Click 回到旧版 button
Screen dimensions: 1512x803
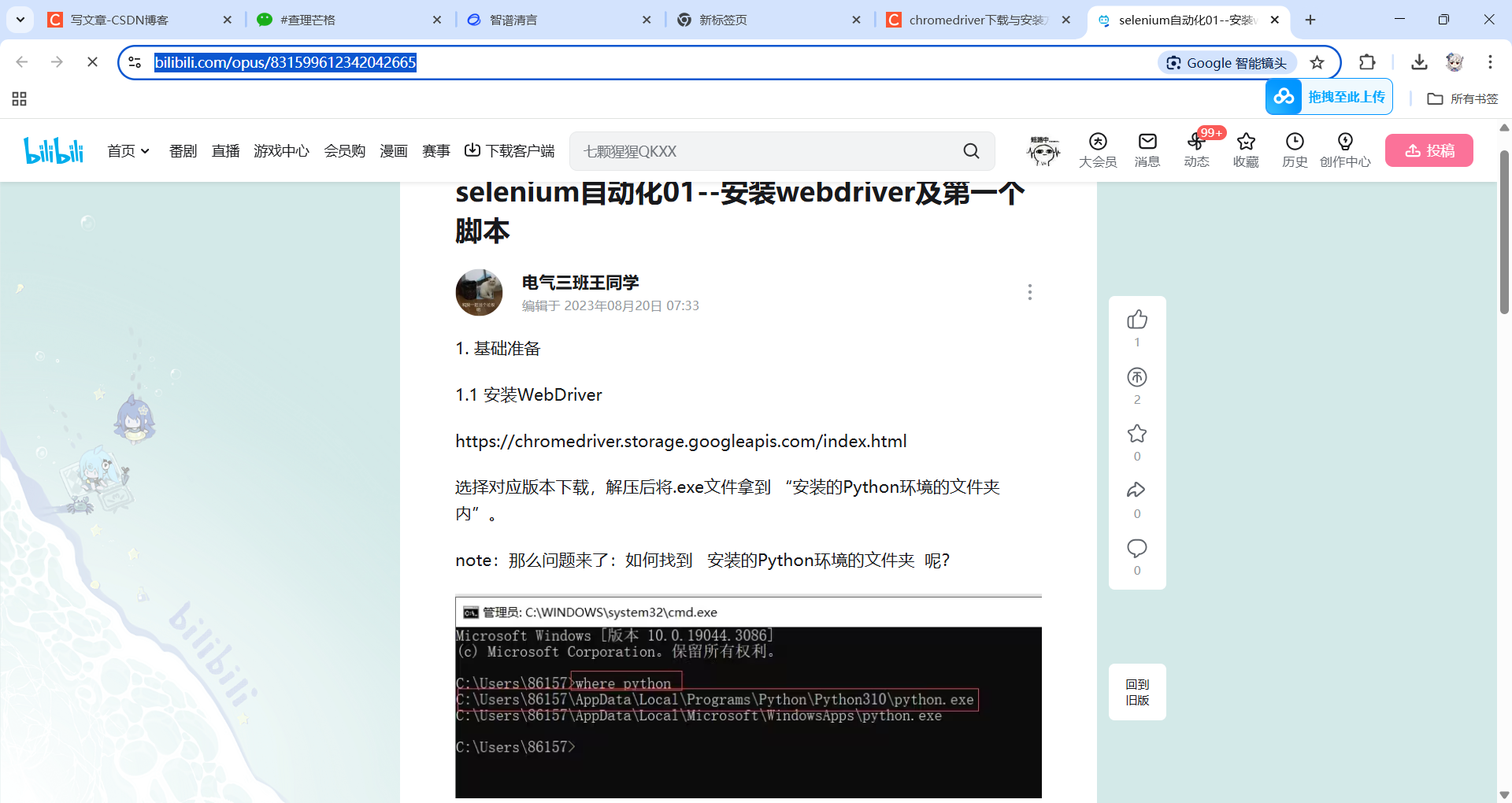point(1137,692)
